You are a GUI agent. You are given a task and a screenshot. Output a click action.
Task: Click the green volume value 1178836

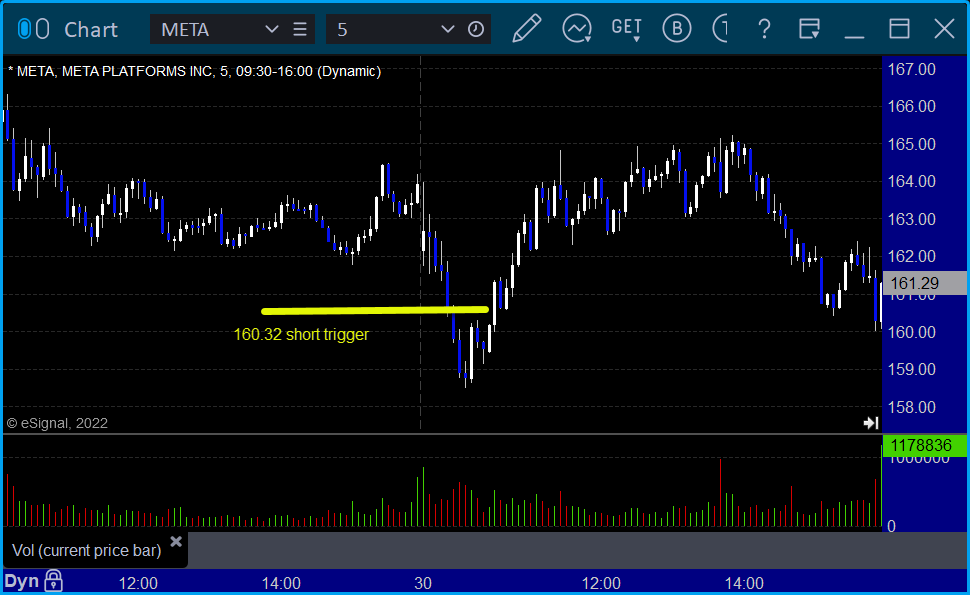click(924, 445)
